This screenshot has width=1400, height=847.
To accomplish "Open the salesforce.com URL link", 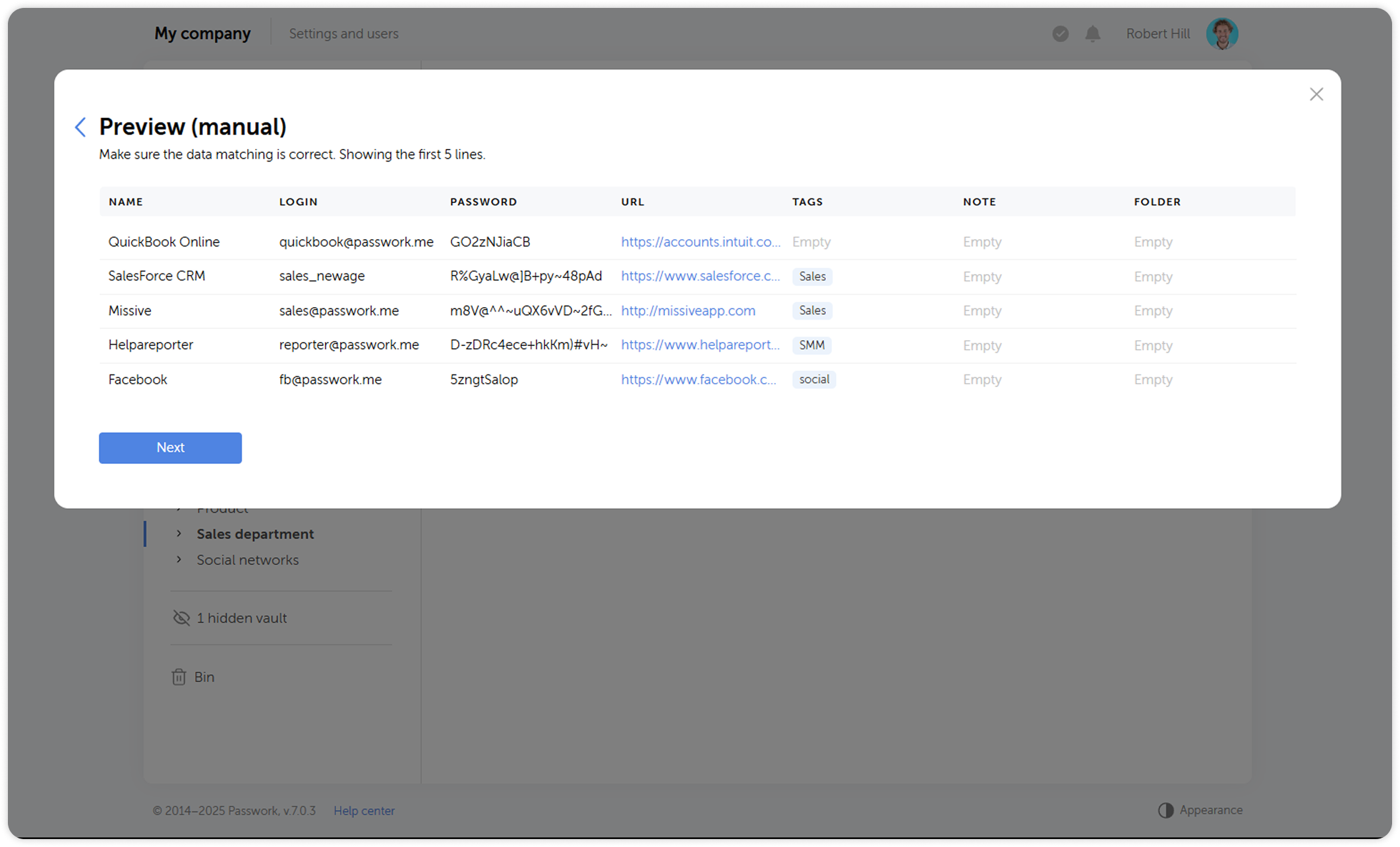I will (701, 276).
